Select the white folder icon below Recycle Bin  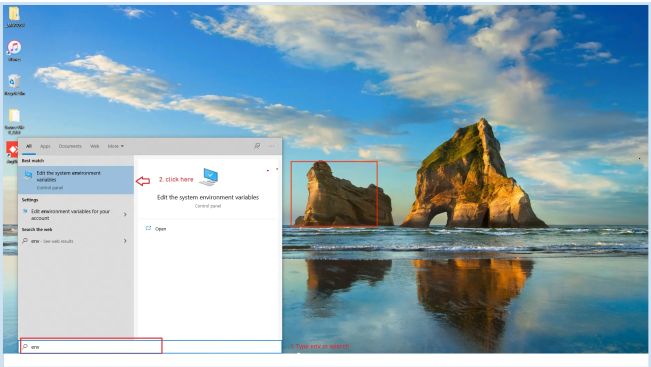pyautogui.click(x=14, y=116)
